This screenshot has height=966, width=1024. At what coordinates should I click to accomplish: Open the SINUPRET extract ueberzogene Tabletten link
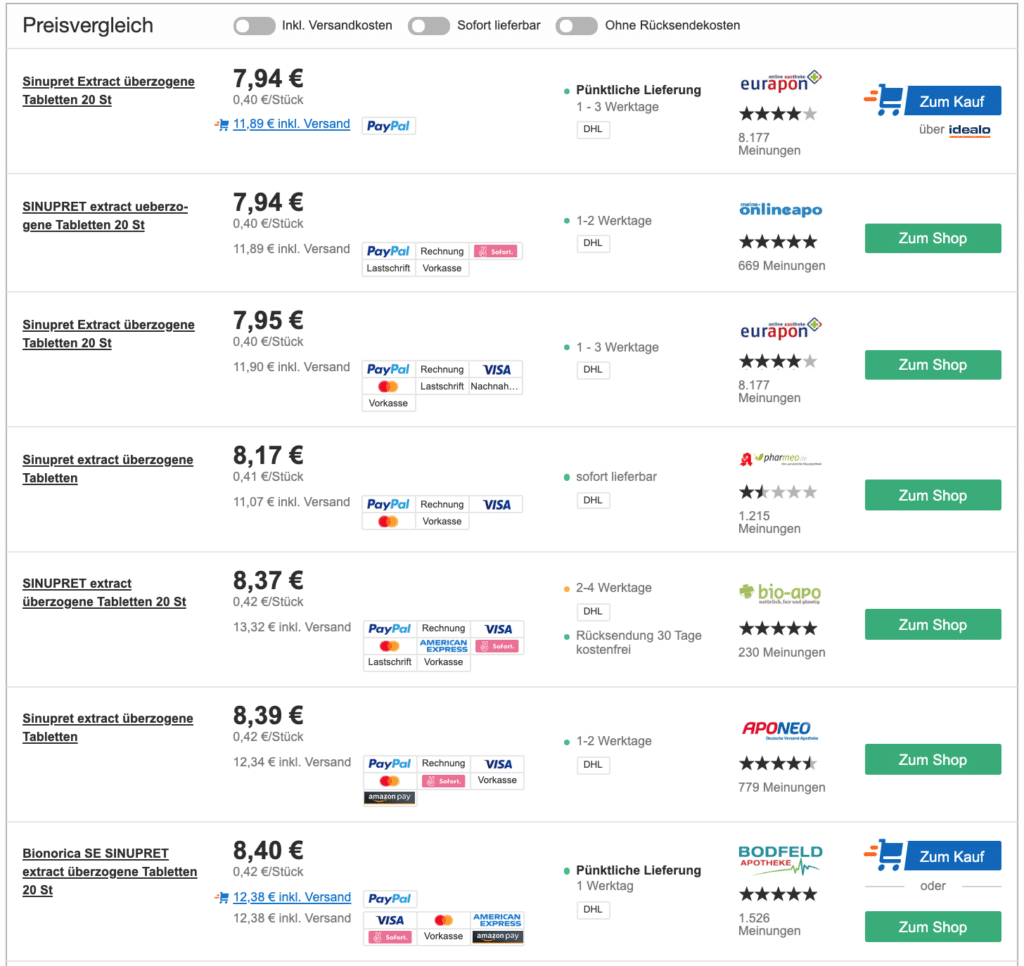[x=105, y=216]
